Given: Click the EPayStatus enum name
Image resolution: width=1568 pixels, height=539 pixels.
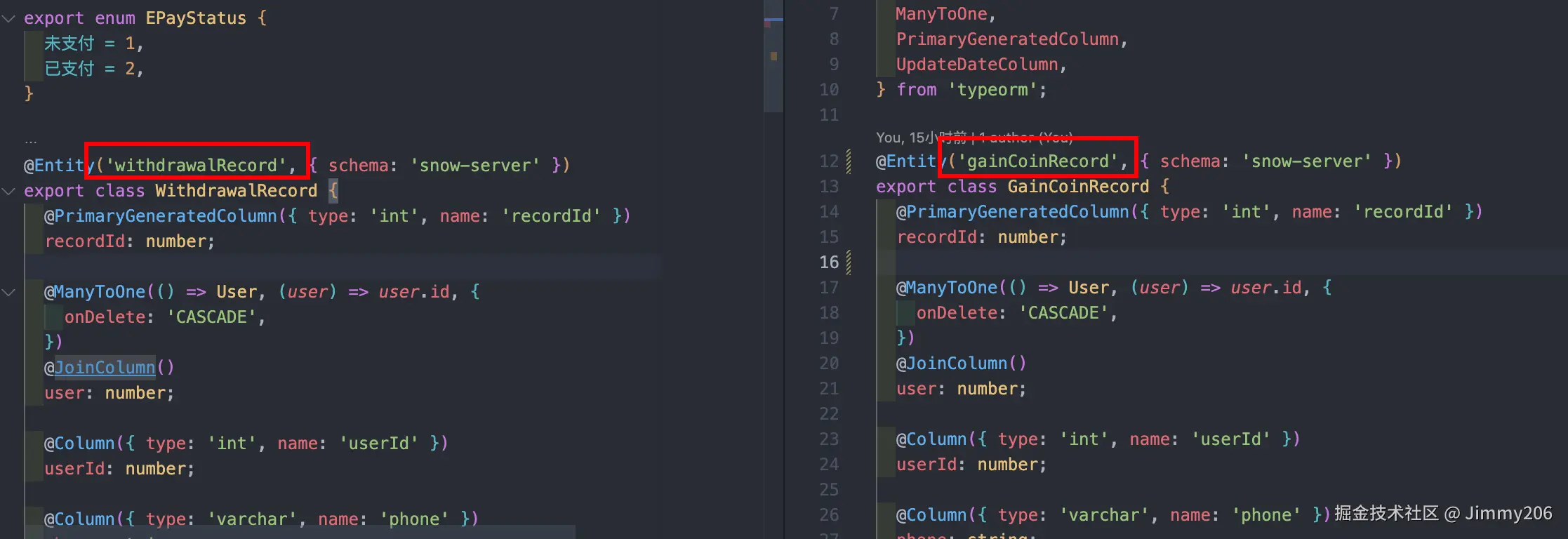Looking at the screenshot, I should [196, 18].
